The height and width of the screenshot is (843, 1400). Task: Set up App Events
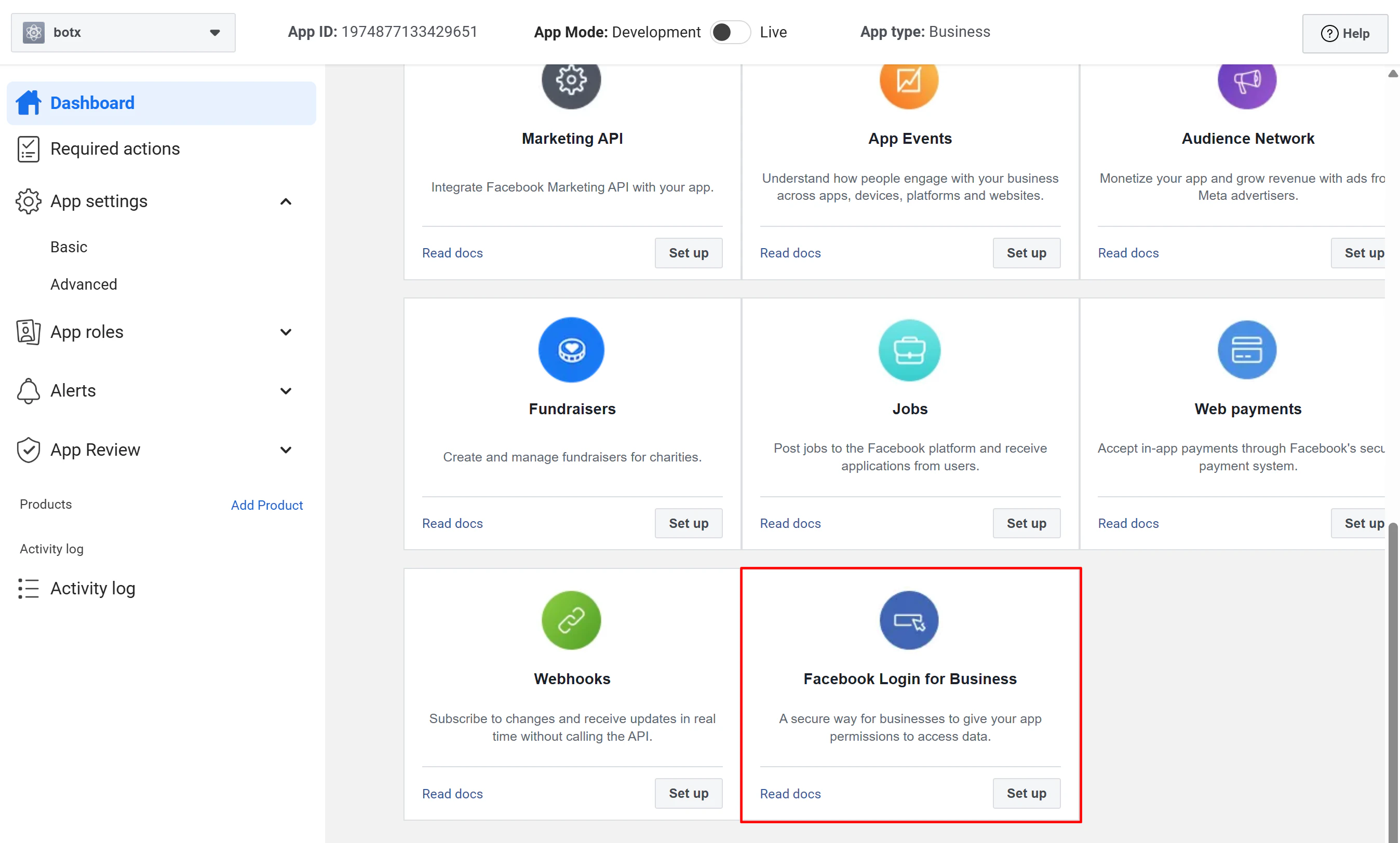1026,253
